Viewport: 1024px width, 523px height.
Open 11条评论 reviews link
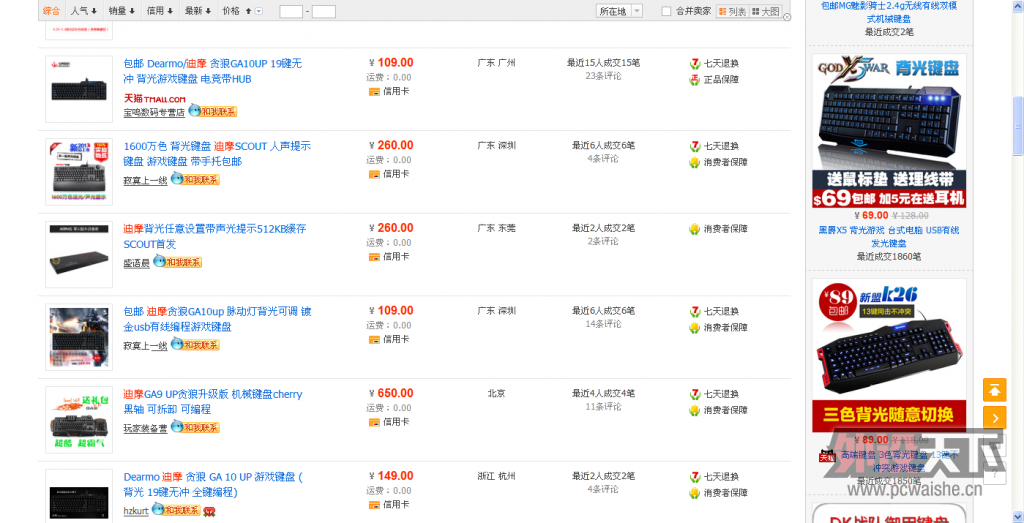pyautogui.click(x=603, y=406)
